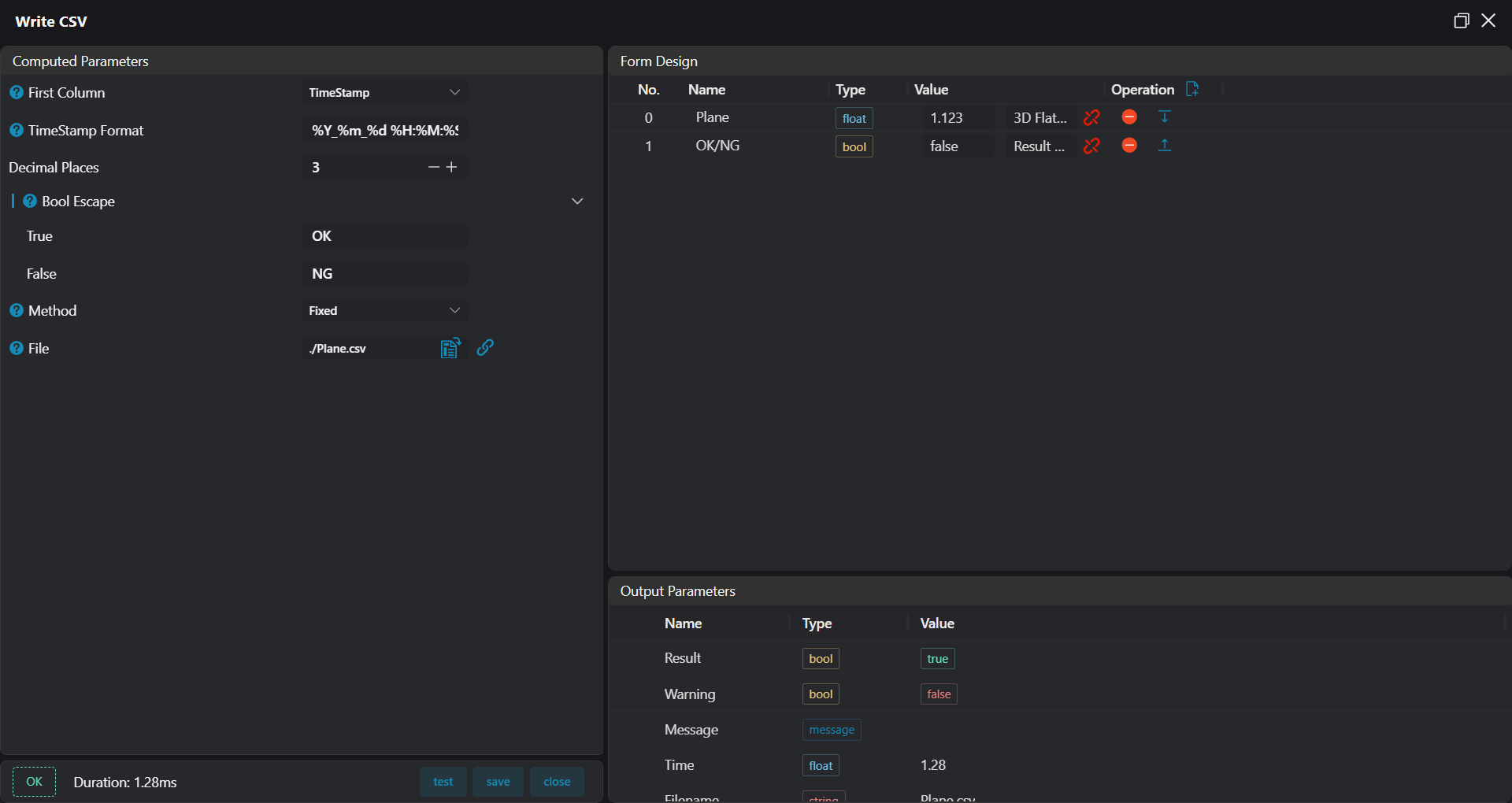This screenshot has height=803, width=1512.
Task: Delete the OK/NG row using the red minus
Action: coord(1129,146)
